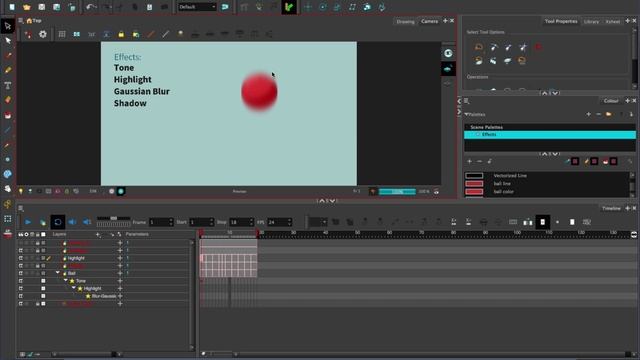The height and width of the screenshot is (360, 640).
Task: Click the Start frame input field
Action: 199,222
